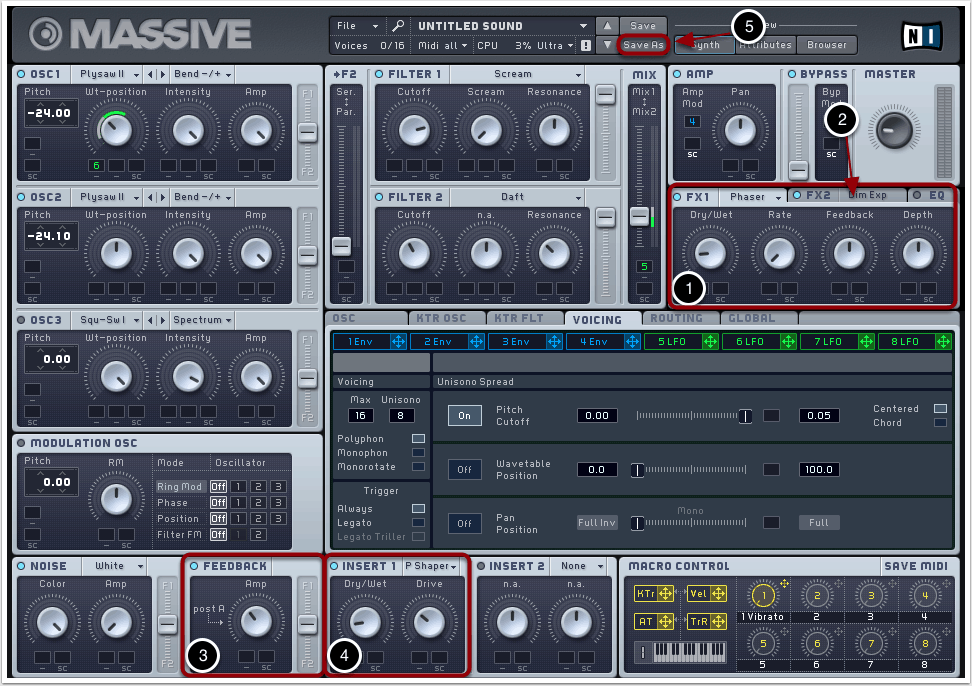Image resolution: width=972 pixels, height=686 pixels.
Task: Click the Vel macro source icon
Action: [x=700, y=594]
